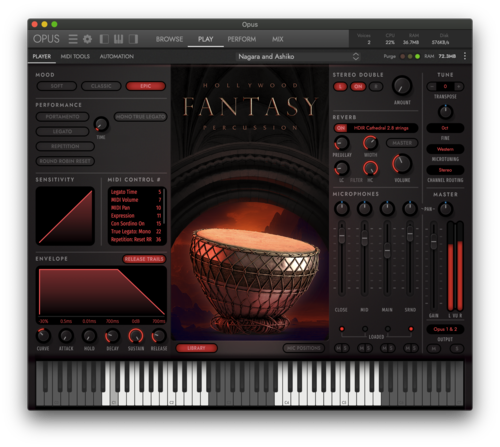The image size is (500, 447).
Task: Increase transpose with plus button
Action: [x=459, y=87]
